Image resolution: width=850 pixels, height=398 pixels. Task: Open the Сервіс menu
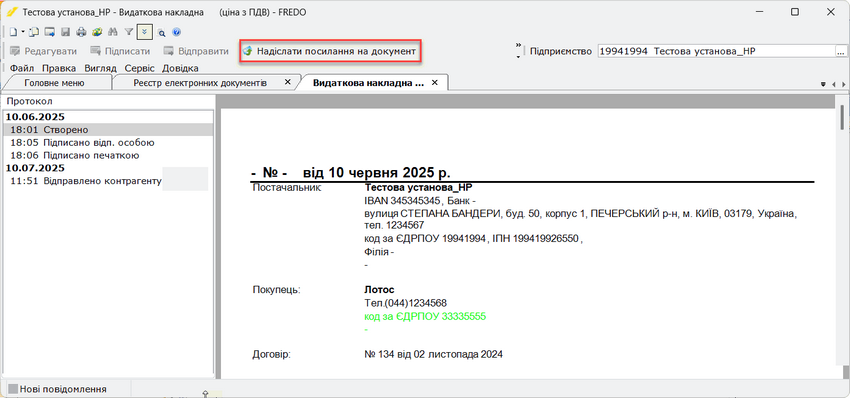139,68
